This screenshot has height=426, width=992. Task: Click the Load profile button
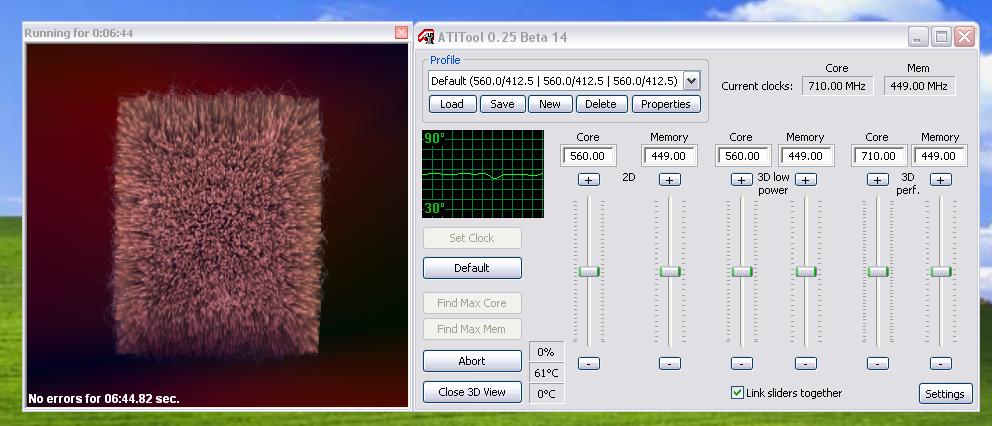[x=452, y=104]
